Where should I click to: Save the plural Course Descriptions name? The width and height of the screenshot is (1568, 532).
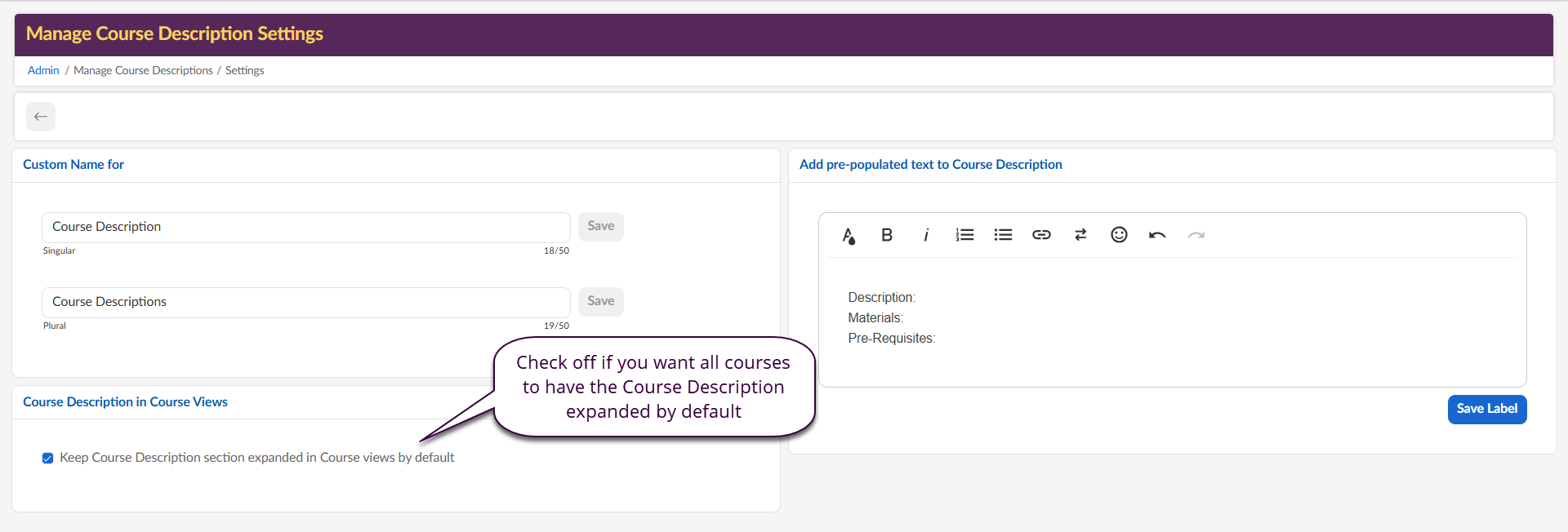(600, 301)
